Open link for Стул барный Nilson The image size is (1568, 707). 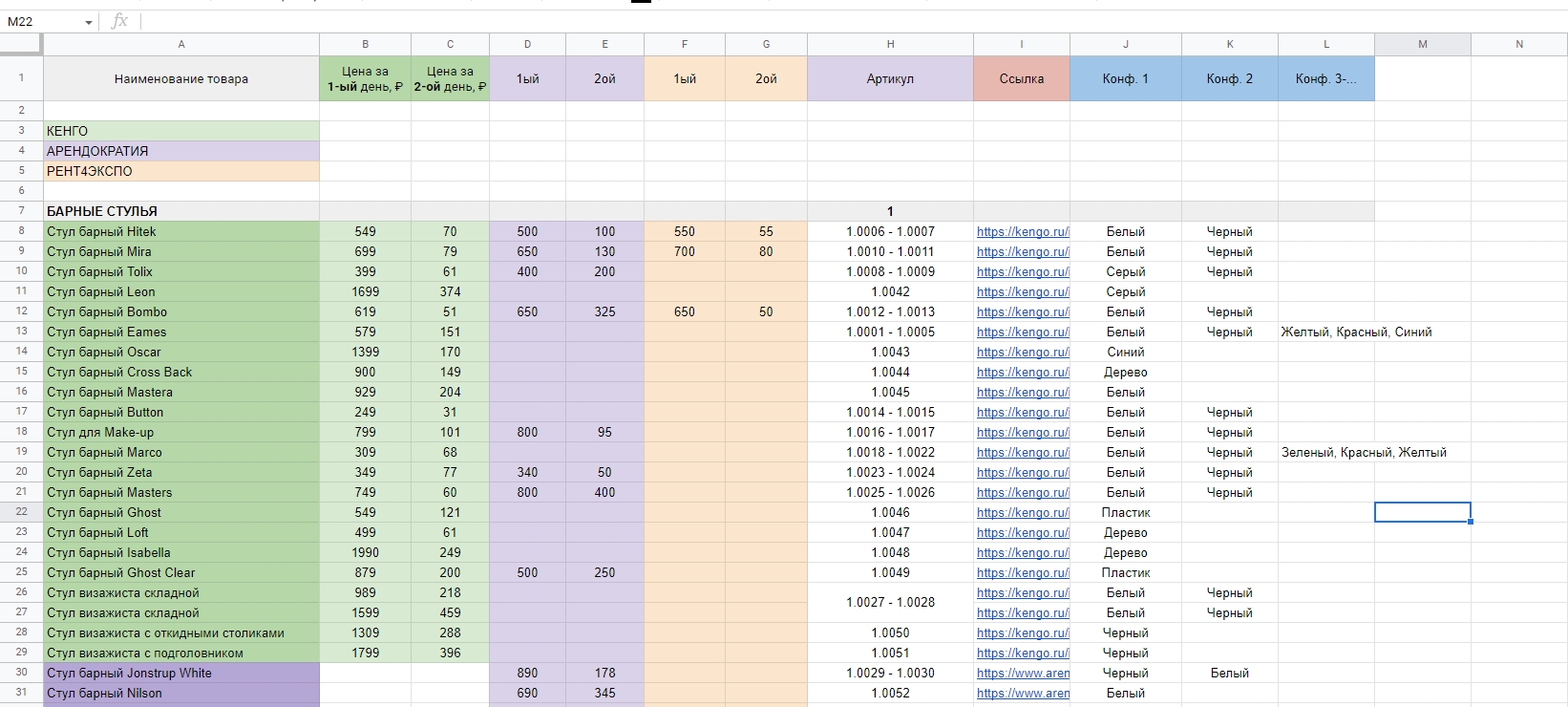click(1023, 693)
